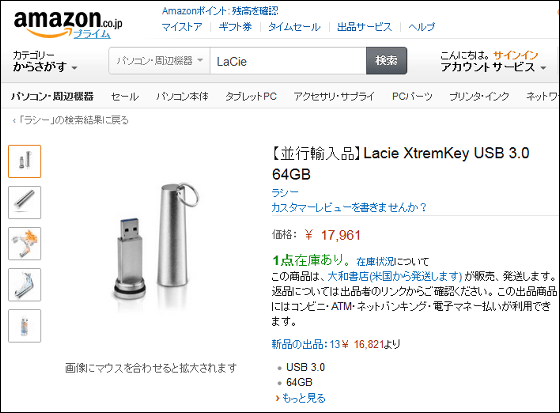
Task: Open the タイムセール link
Action: [294, 27]
